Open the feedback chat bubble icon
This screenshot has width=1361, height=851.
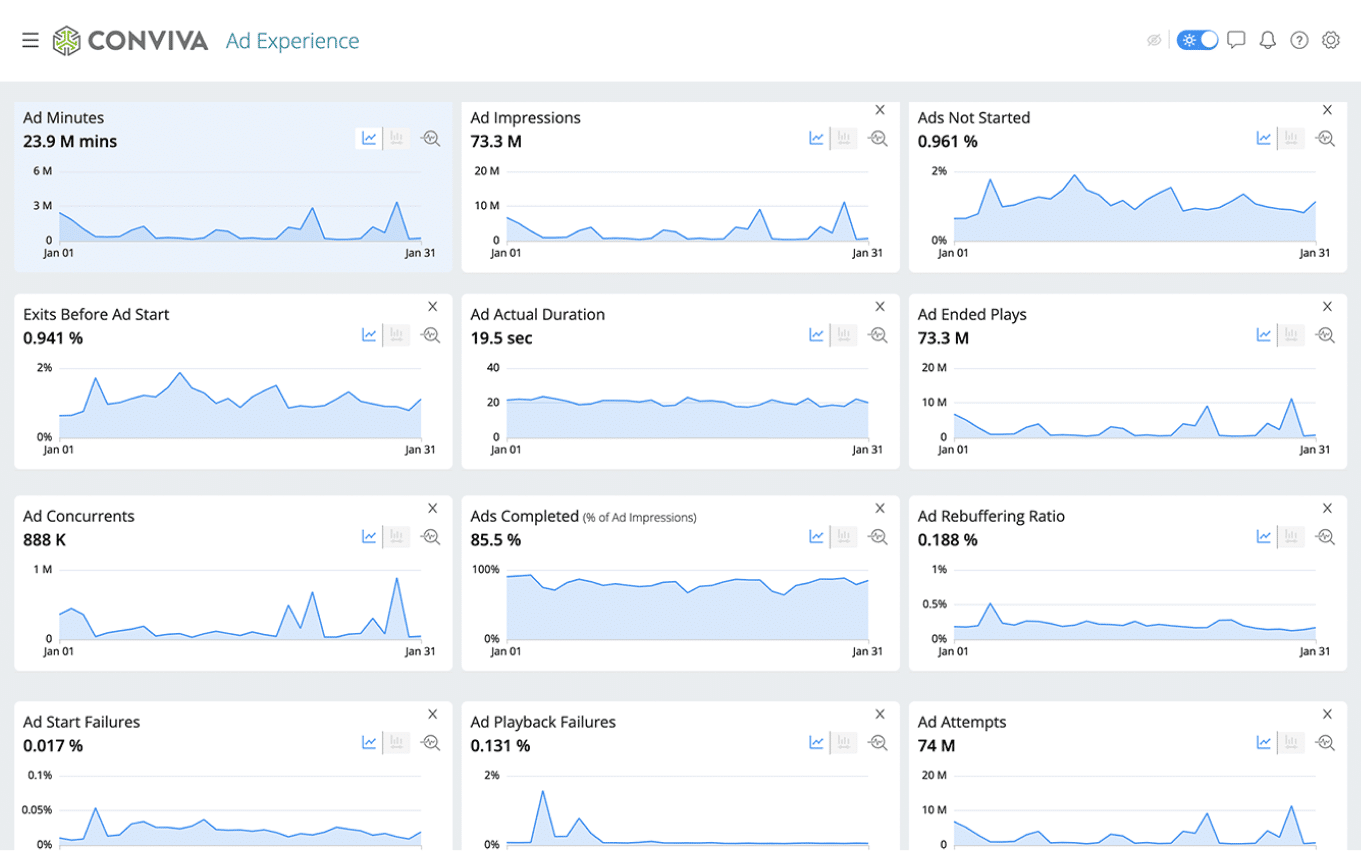(1236, 40)
